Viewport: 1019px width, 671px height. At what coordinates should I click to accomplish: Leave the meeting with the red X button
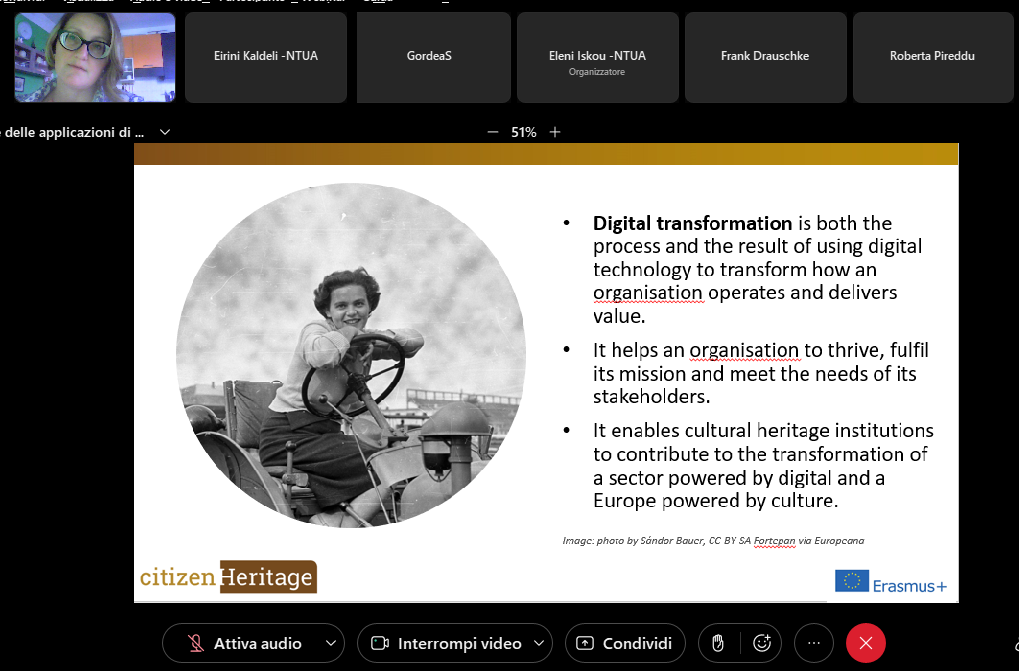866,643
